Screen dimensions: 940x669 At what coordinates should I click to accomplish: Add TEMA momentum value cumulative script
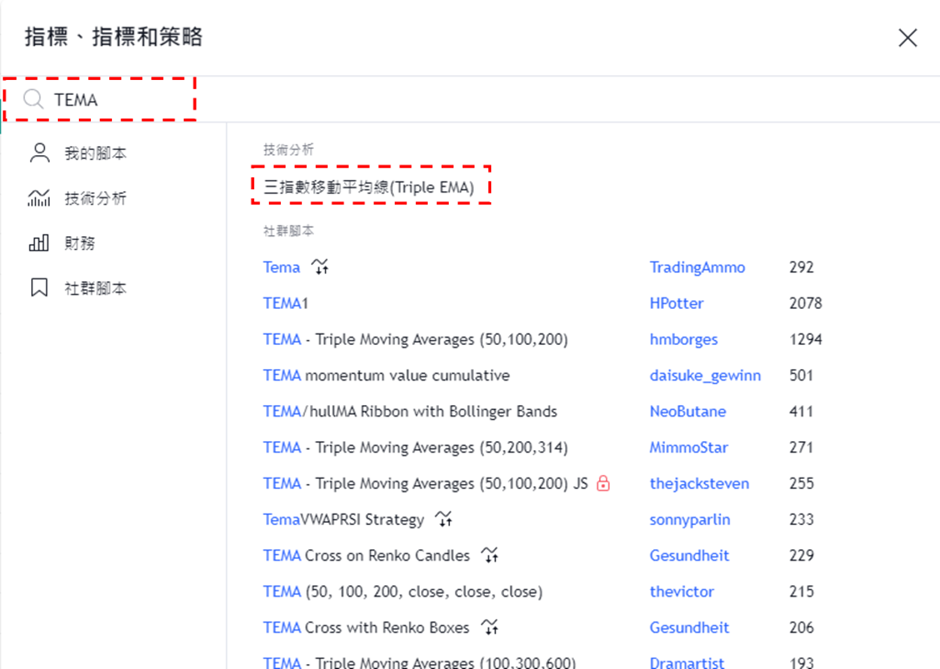click(386, 375)
